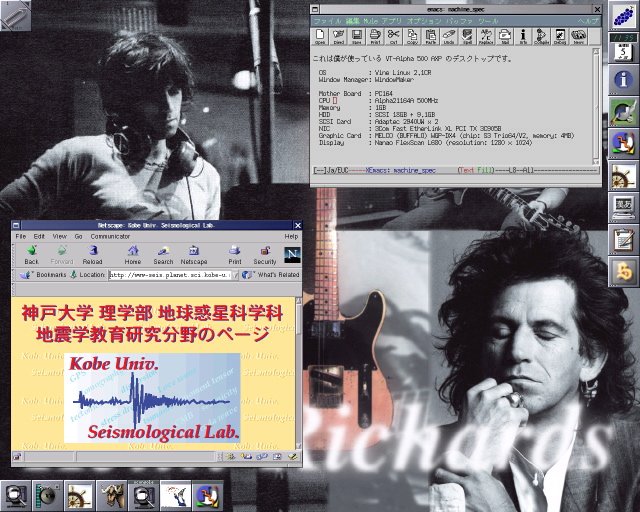
Task: Click the GNU head icon in bottom dock
Action: click(x=111, y=496)
